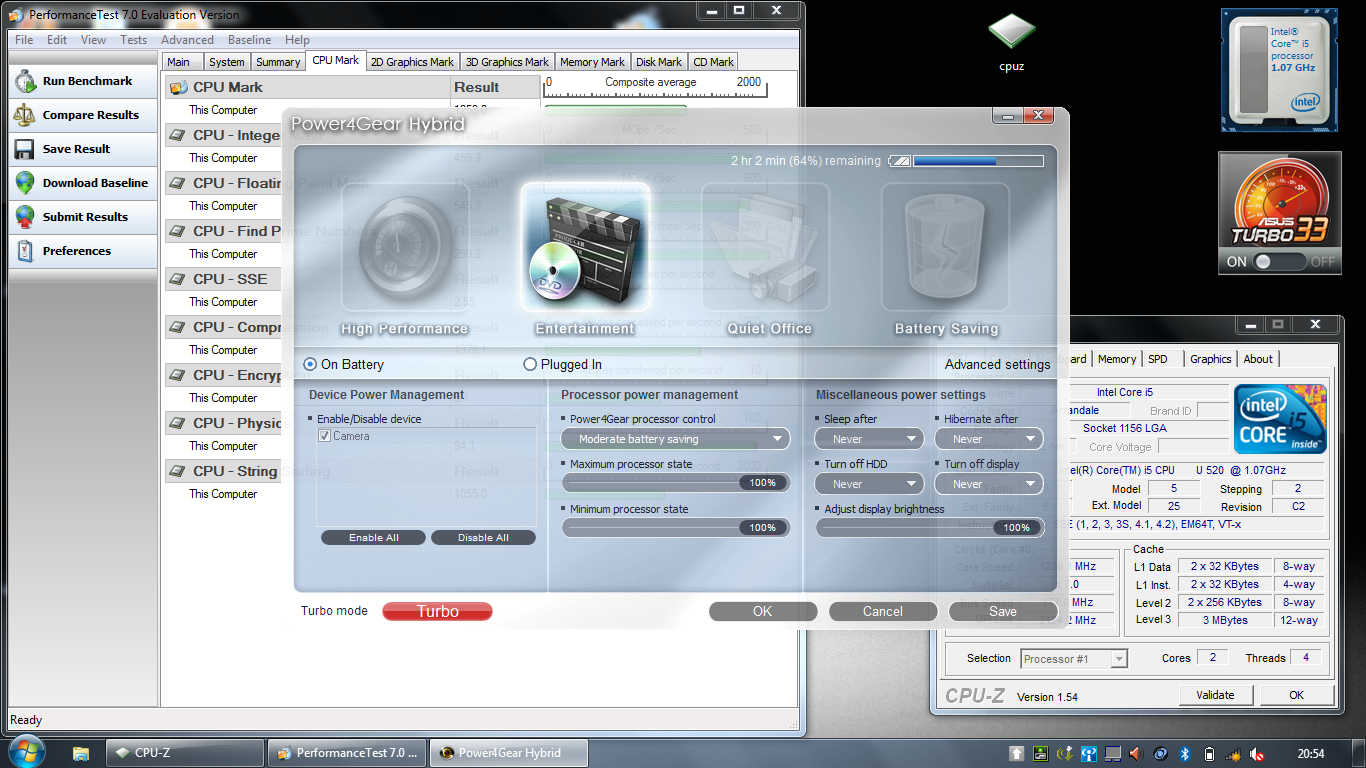Select the Battery Saving mode icon
The image size is (1366, 768).
[945, 247]
